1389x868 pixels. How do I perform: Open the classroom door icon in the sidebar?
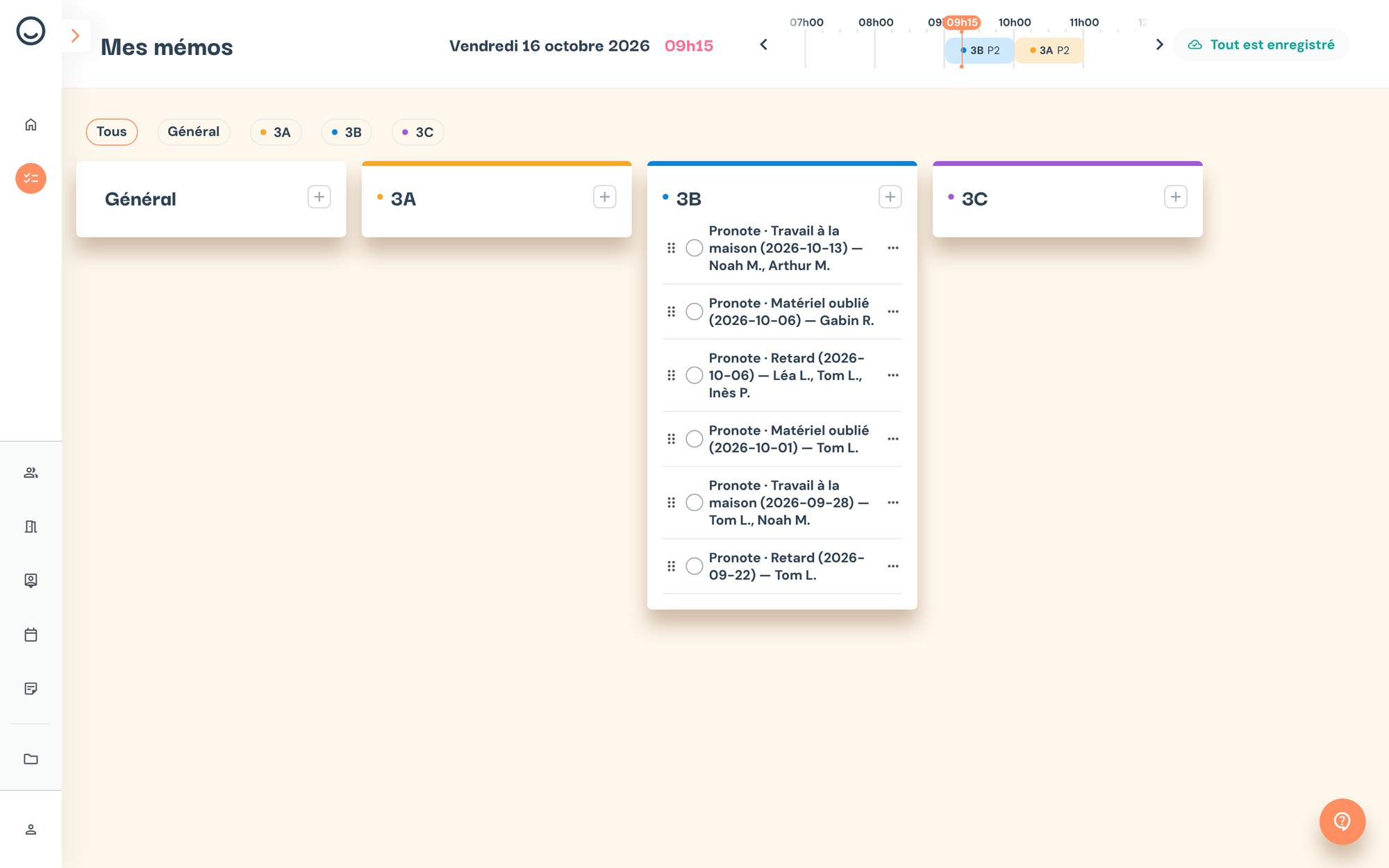point(31,526)
